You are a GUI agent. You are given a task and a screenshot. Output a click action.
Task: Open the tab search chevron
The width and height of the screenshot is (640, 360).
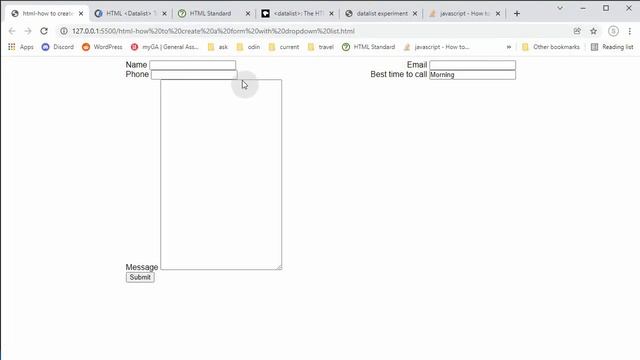point(560,8)
